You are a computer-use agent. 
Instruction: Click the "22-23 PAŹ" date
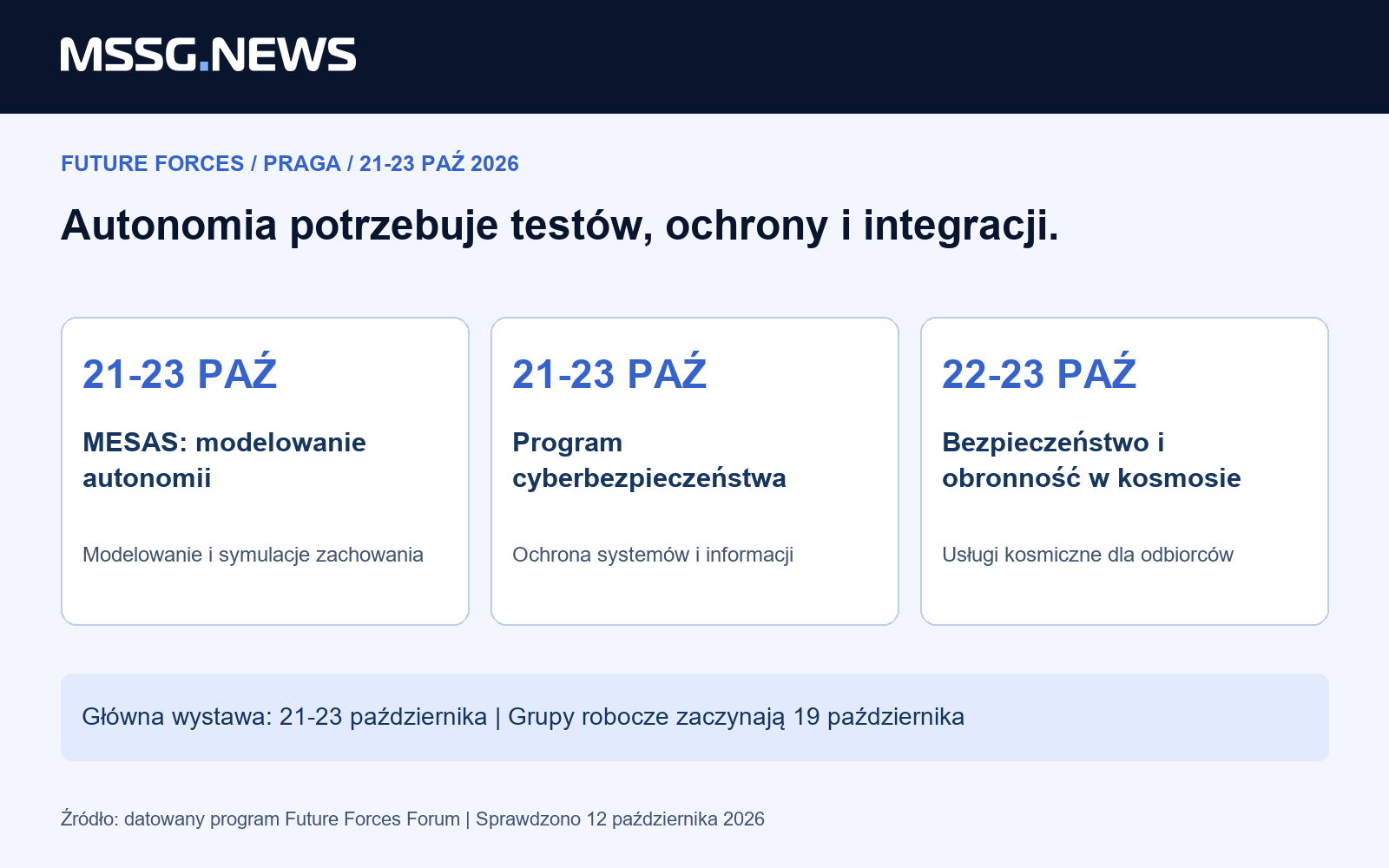click(x=1039, y=373)
